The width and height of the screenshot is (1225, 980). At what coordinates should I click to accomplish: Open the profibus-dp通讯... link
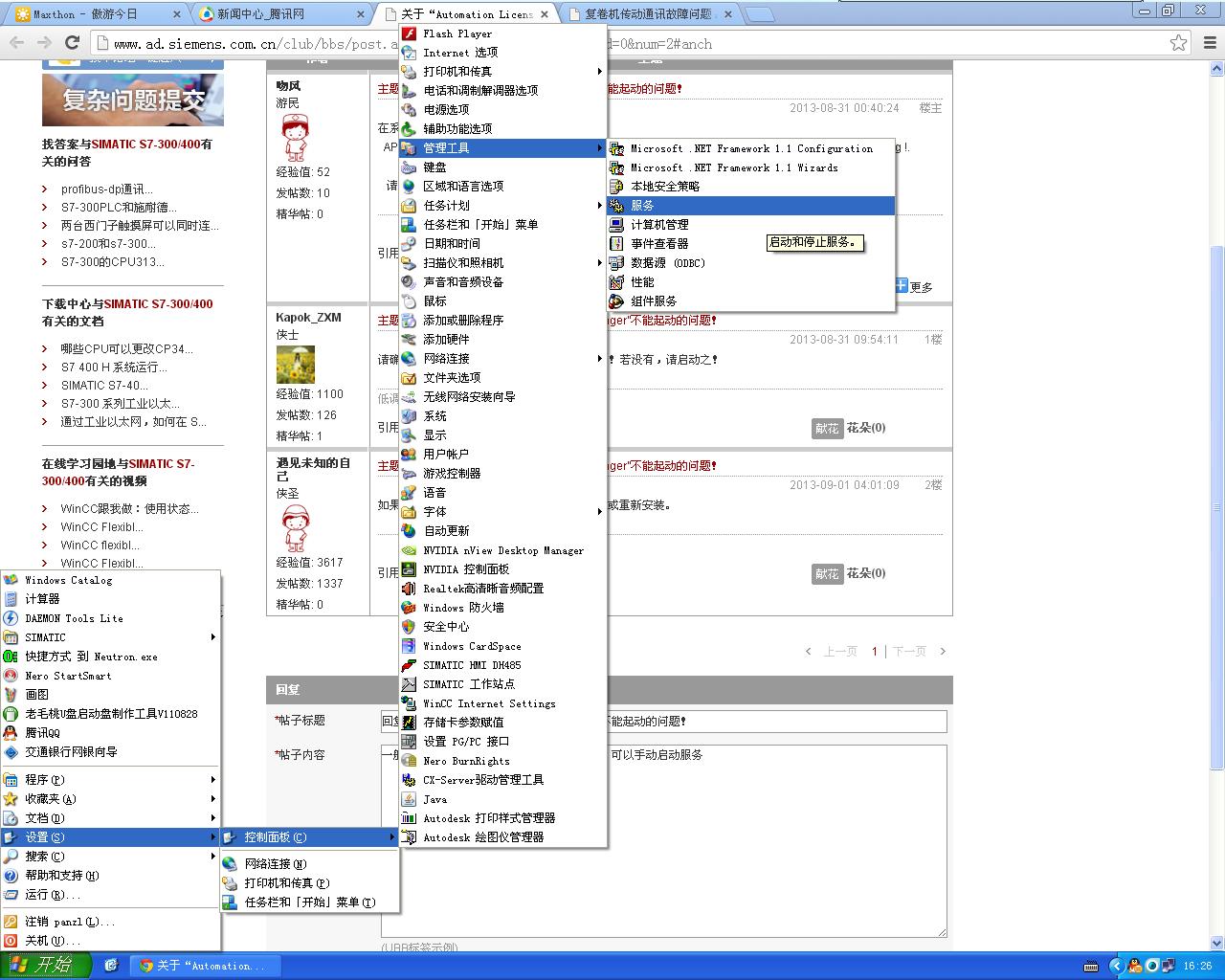(x=107, y=189)
